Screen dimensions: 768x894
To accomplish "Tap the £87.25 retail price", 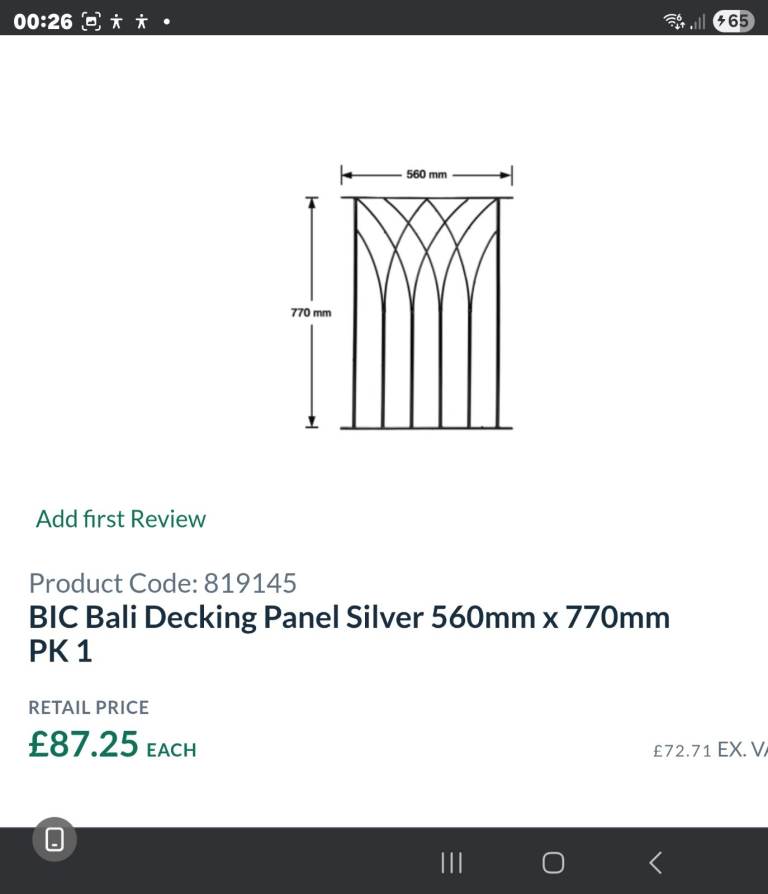I will (x=83, y=745).
